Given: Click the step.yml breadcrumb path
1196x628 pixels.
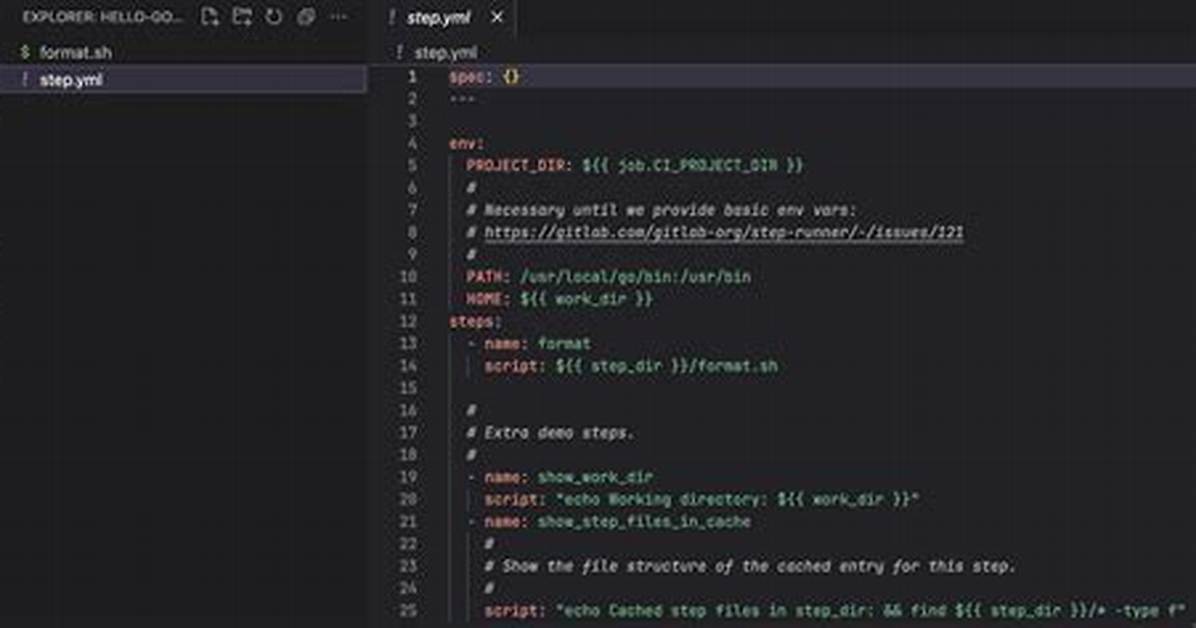Looking at the screenshot, I should coord(445,53).
